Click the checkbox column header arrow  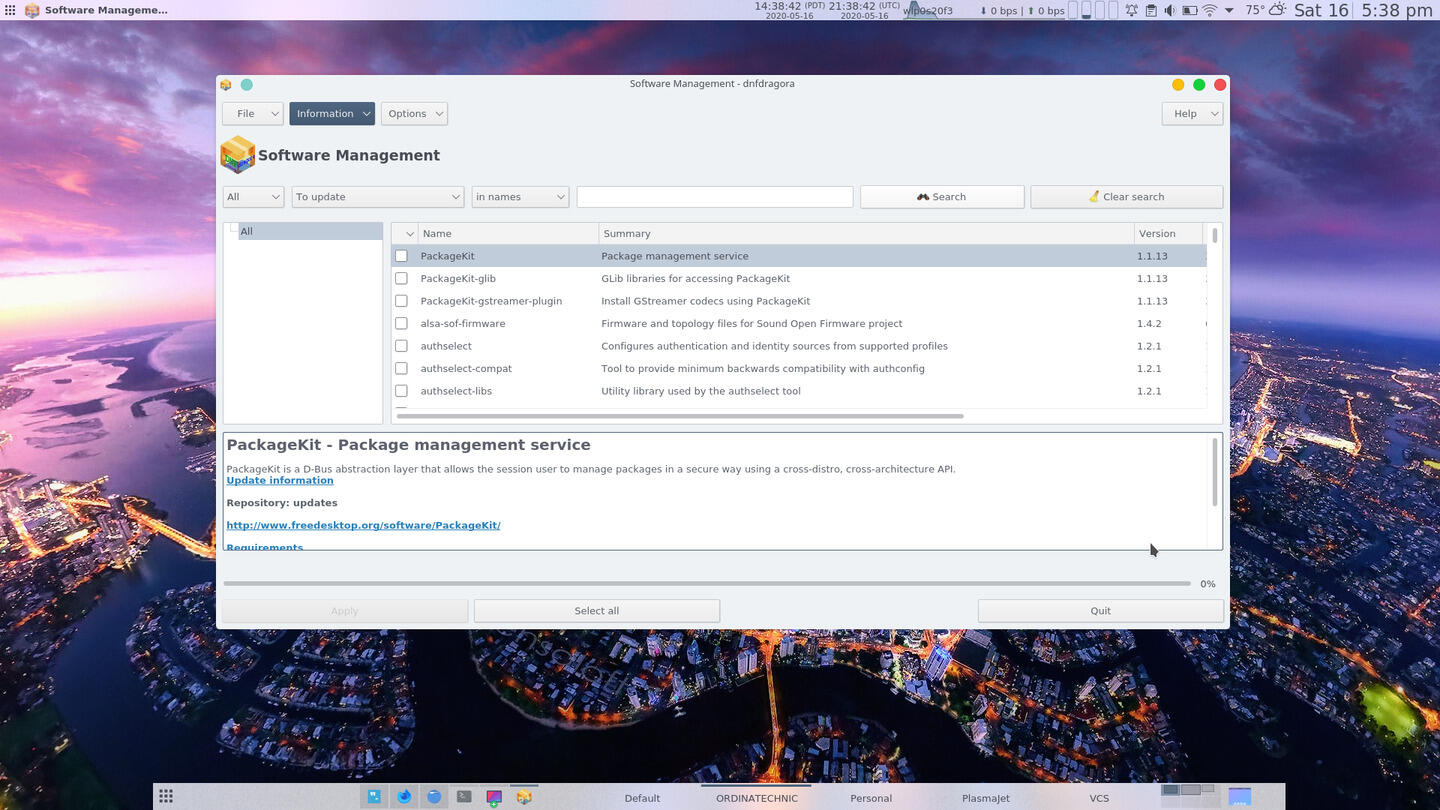409,234
